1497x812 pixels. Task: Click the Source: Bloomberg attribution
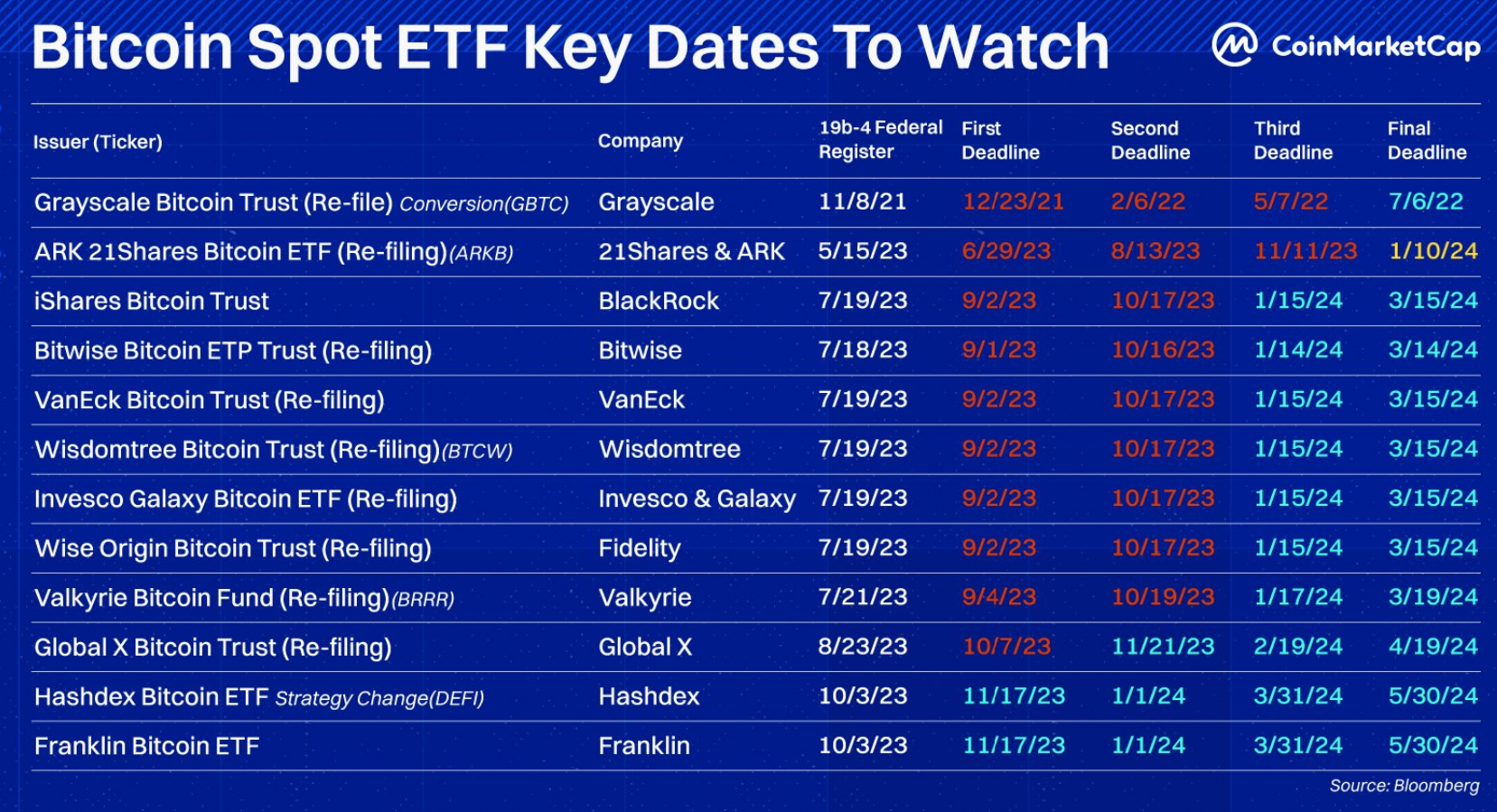pyautogui.click(x=1404, y=786)
